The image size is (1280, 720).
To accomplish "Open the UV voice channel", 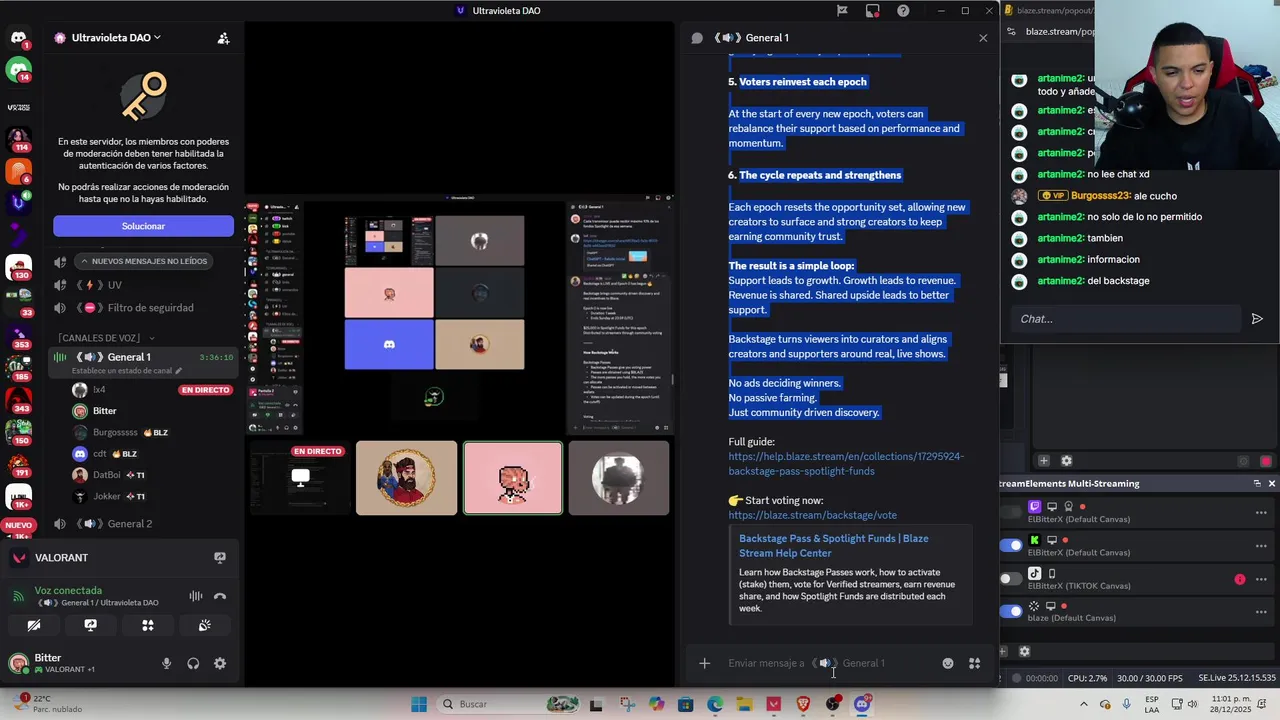I will pyautogui.click(x=143, y=285).
